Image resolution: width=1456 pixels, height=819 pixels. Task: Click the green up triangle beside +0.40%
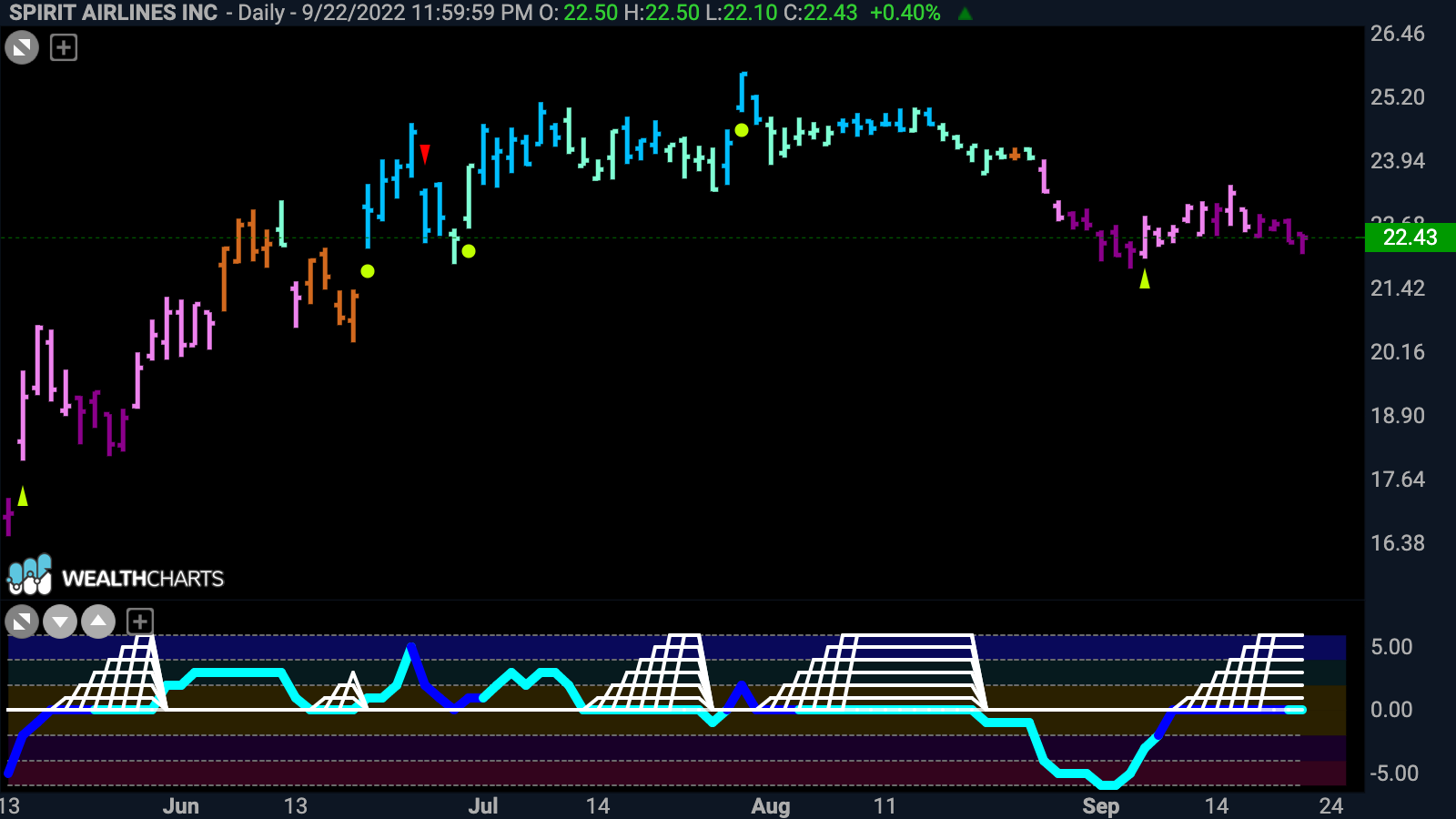(x=965, y=14)
